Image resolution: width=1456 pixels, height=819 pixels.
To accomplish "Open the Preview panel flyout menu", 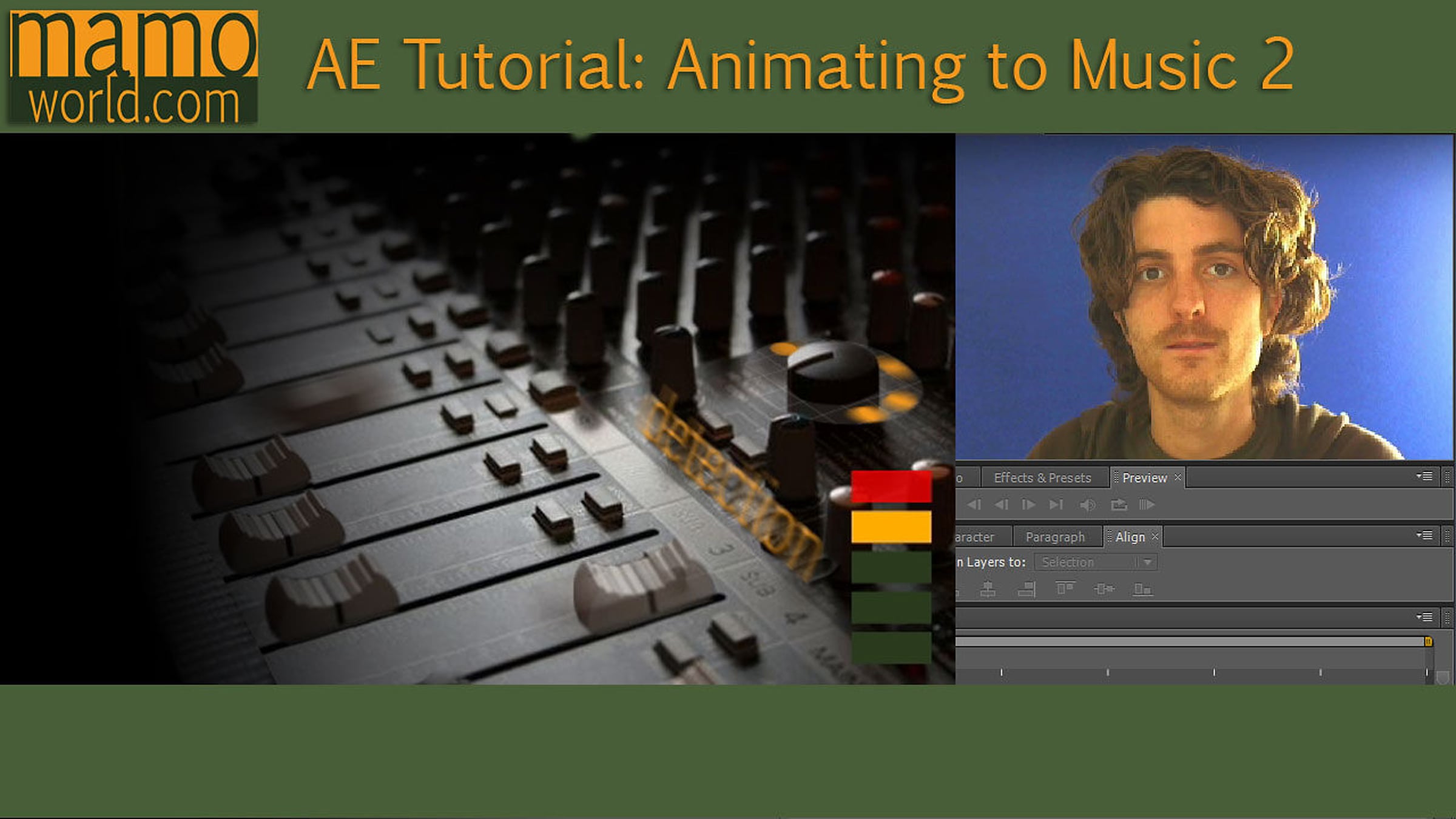I will (x=1424, y=477).
